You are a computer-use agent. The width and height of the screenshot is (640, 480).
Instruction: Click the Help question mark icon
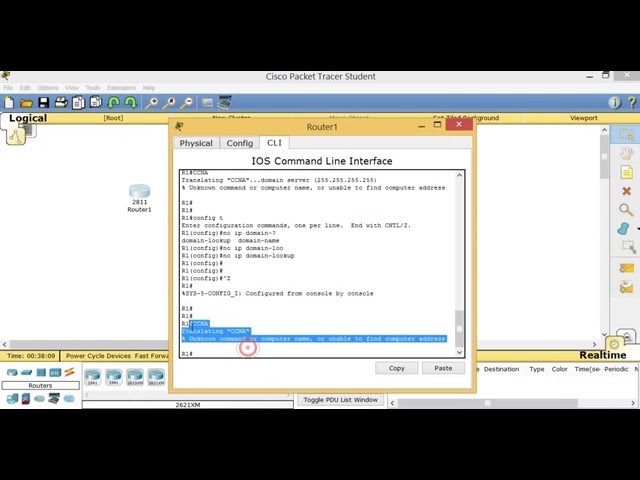click(x=632, y=102)
